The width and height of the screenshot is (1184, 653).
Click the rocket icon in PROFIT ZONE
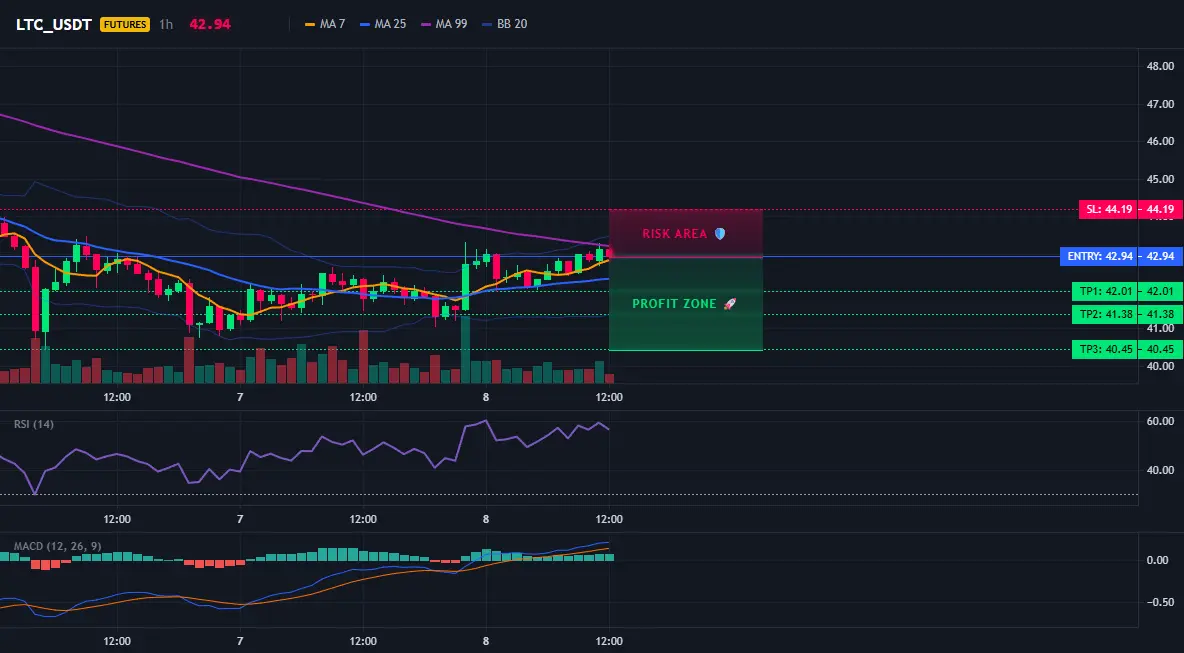coord(729,303)
